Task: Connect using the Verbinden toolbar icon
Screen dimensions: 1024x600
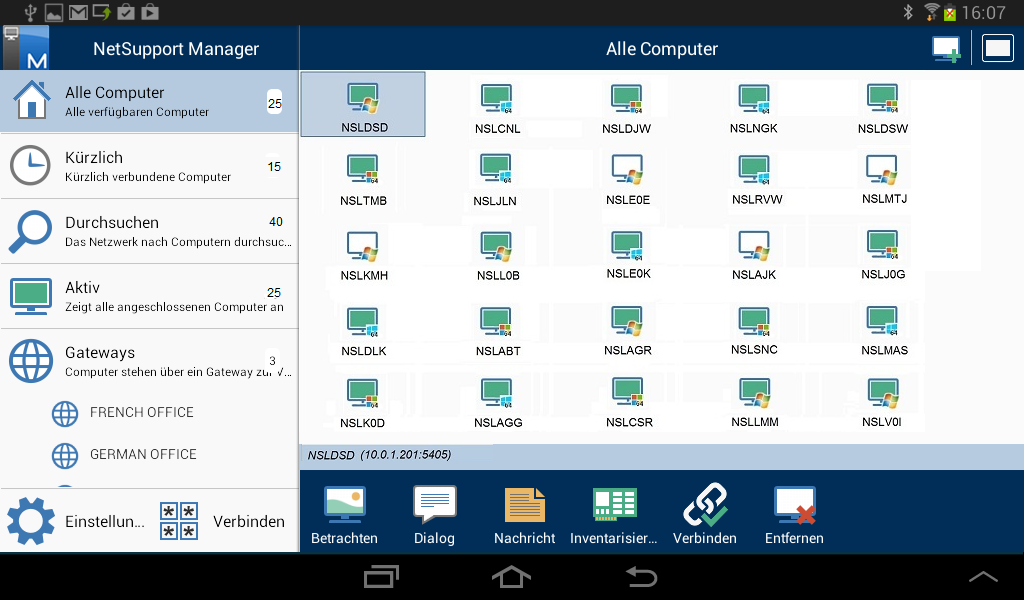Action: click(705, 510)
